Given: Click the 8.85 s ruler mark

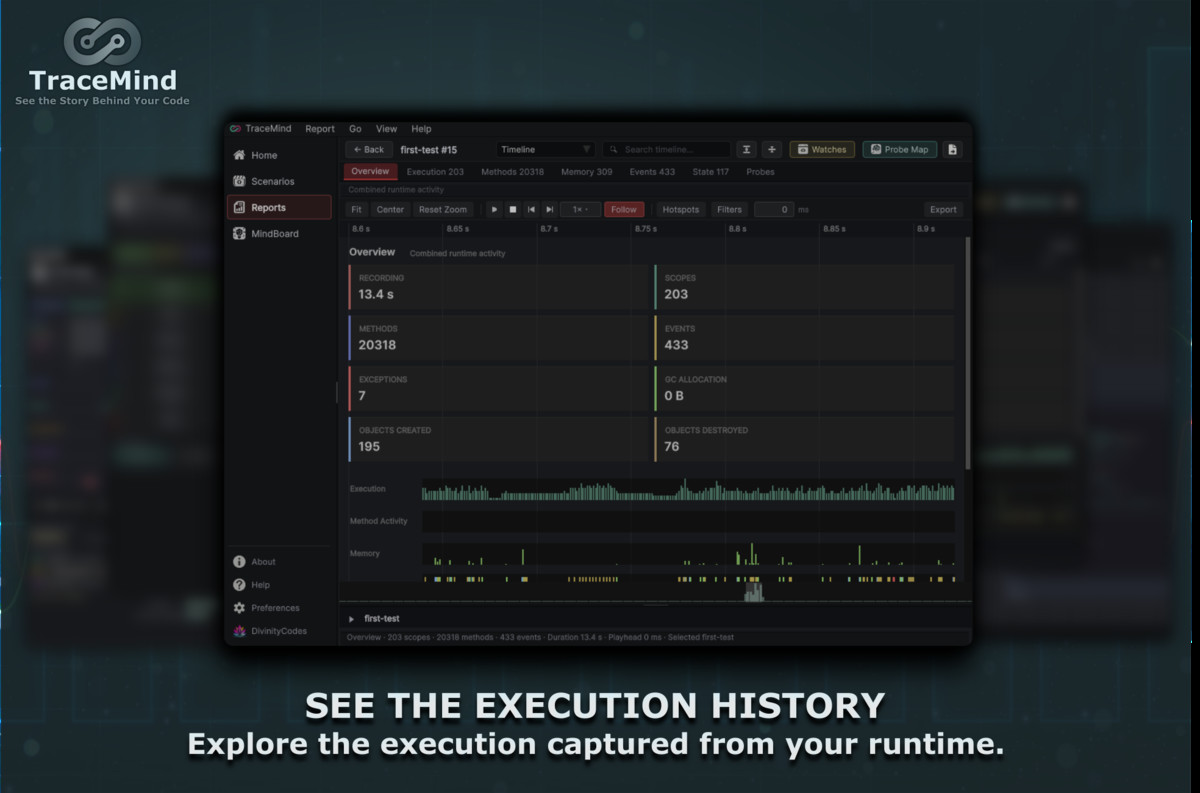Looking at the screenshot, I should (834, 229).
